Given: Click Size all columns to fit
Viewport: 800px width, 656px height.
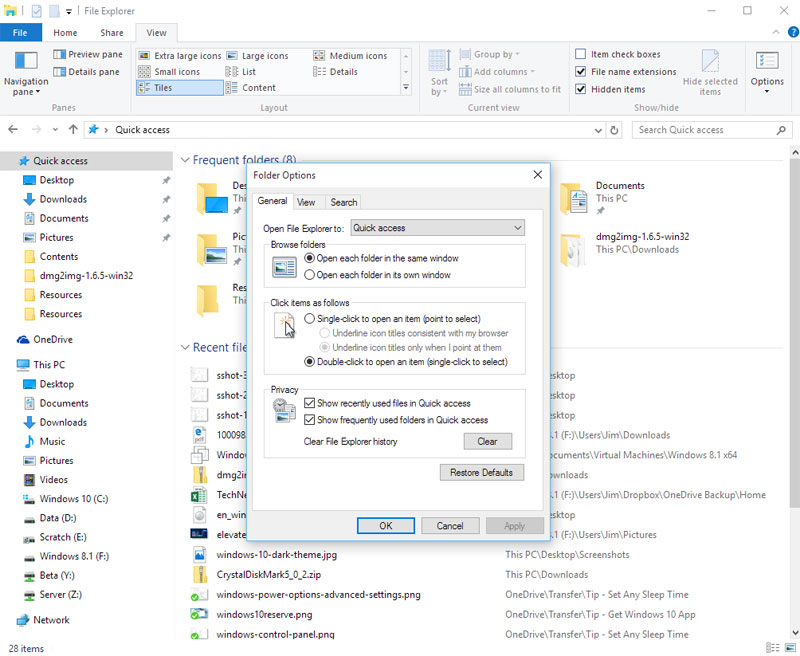Looking at the screenshot, I should click(510, 89).
